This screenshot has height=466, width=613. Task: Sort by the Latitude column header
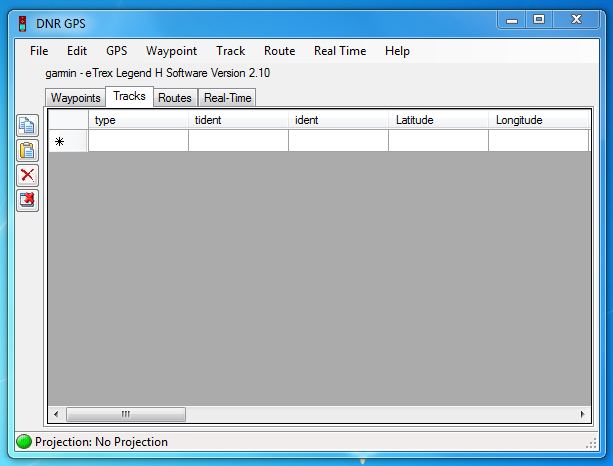pyautogui.click(x=439, y=120)
